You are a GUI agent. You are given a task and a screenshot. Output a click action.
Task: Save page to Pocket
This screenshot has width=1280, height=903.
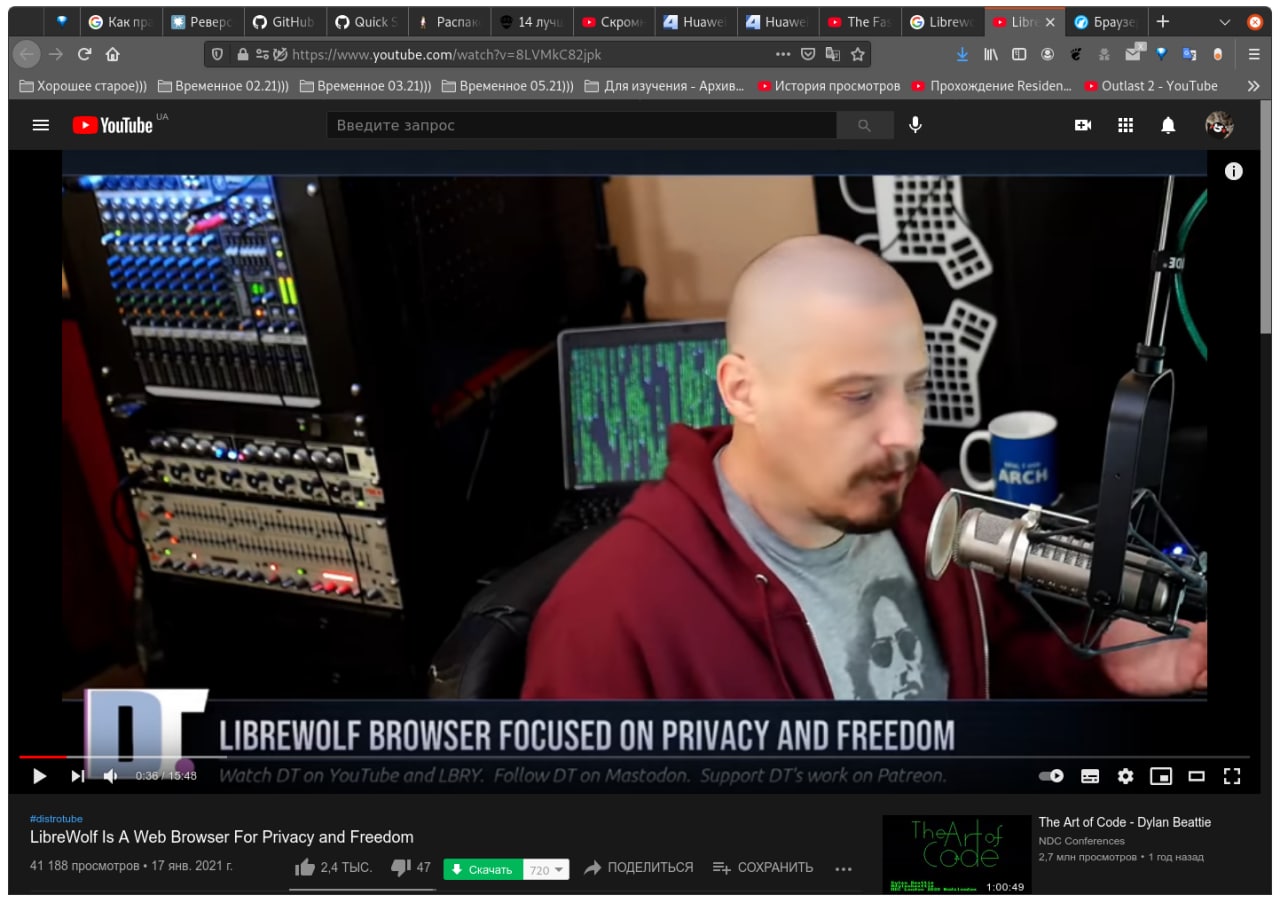pyautogui.click(x=808, y=54)
